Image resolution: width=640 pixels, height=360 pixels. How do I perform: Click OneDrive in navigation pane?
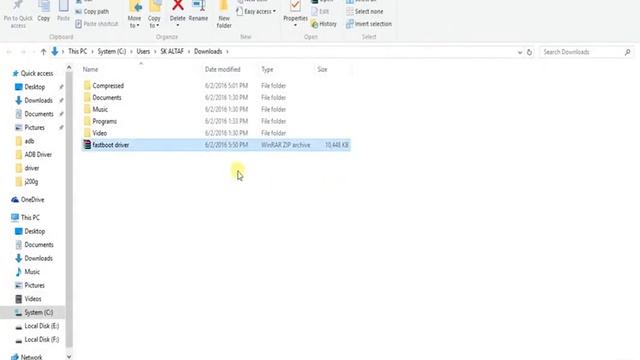pos(32,200)
